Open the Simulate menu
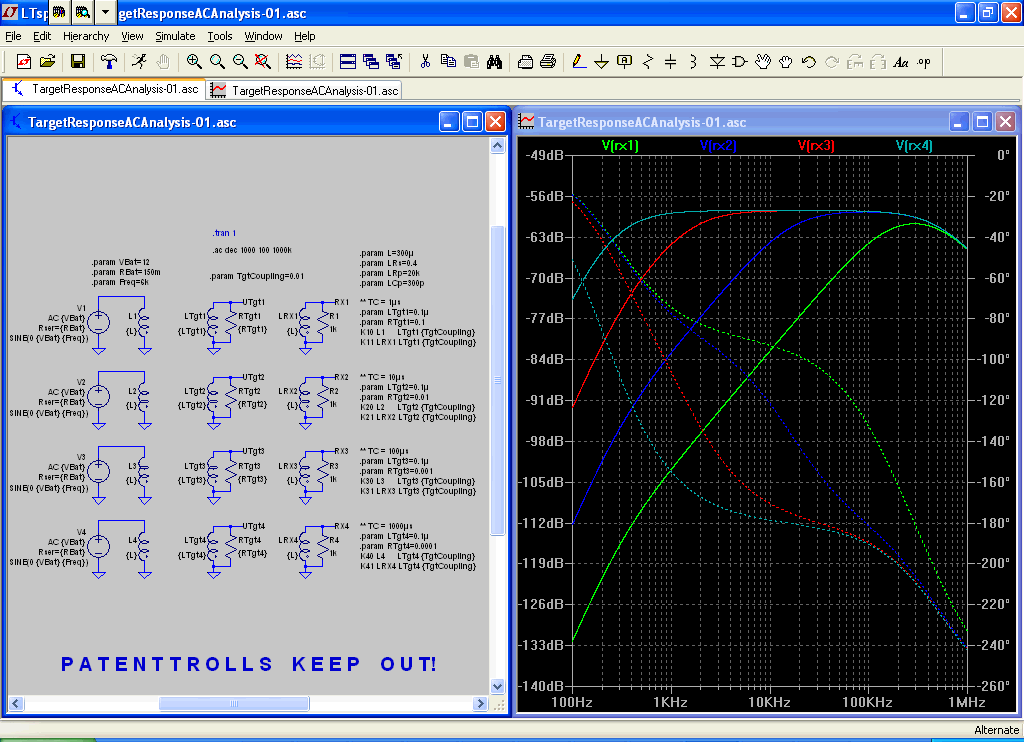The width and height of the screenshot is (1024, 742). click(175, 36)
